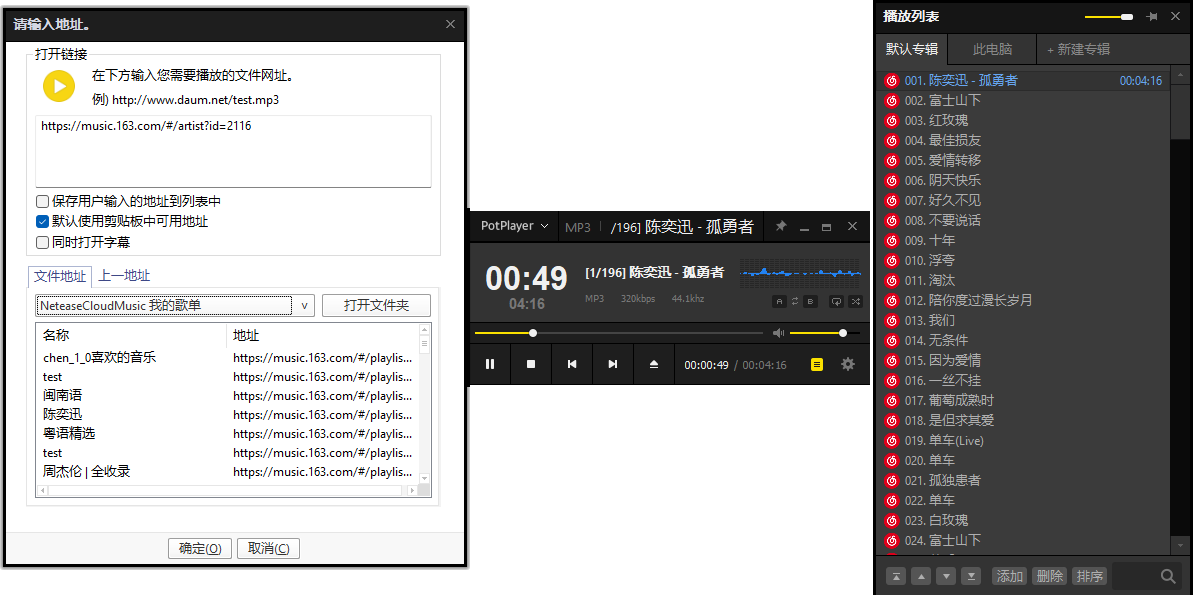Click NetEase icon beside 白玫瑰

point(892,520)
